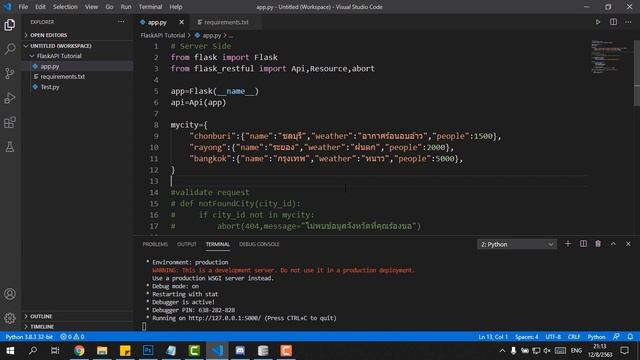Switch to the Problems panel tab
Image resolution: width=640 pixels, height=360 pixels.
point(155,244)
